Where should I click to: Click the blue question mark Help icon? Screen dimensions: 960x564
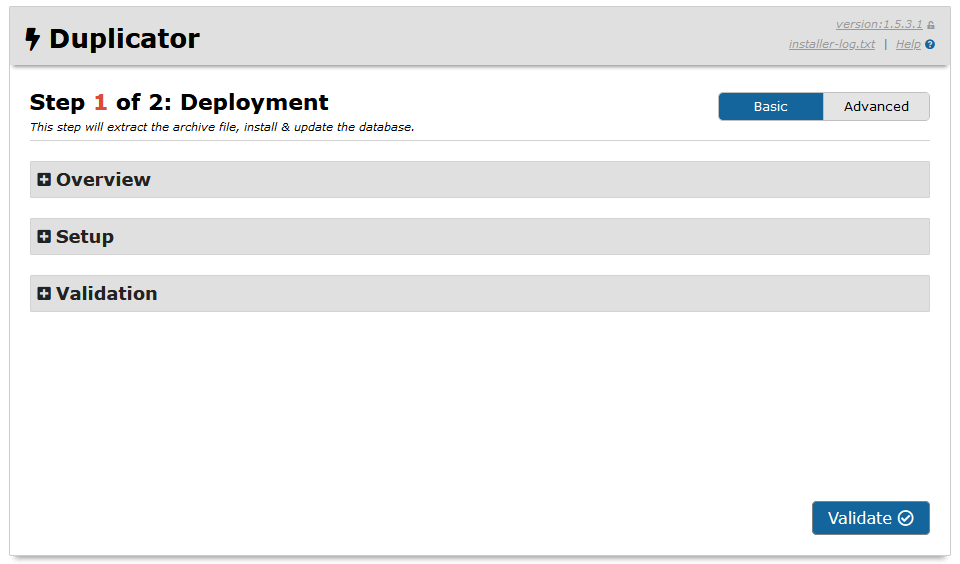coord(930,45)
